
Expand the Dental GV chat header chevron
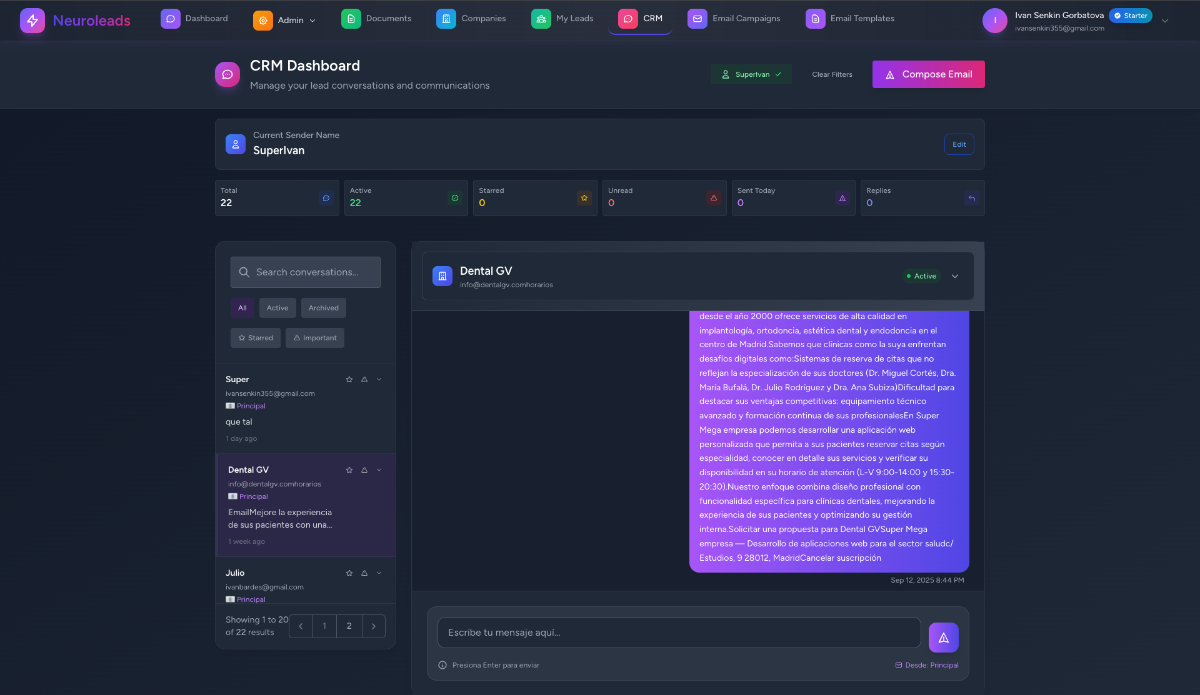tap(955, 276)
